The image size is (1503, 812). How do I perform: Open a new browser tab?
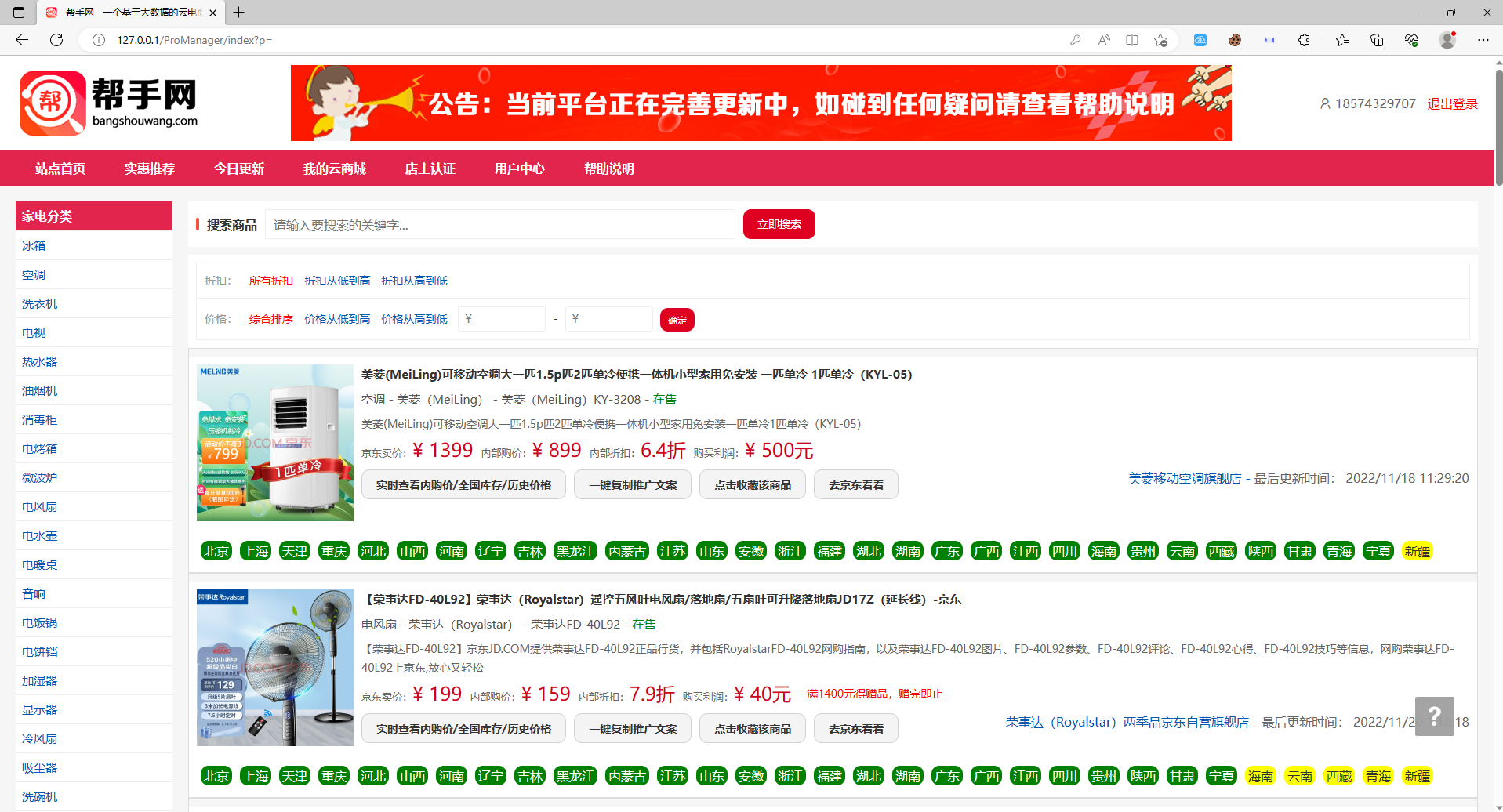[239, 13]
